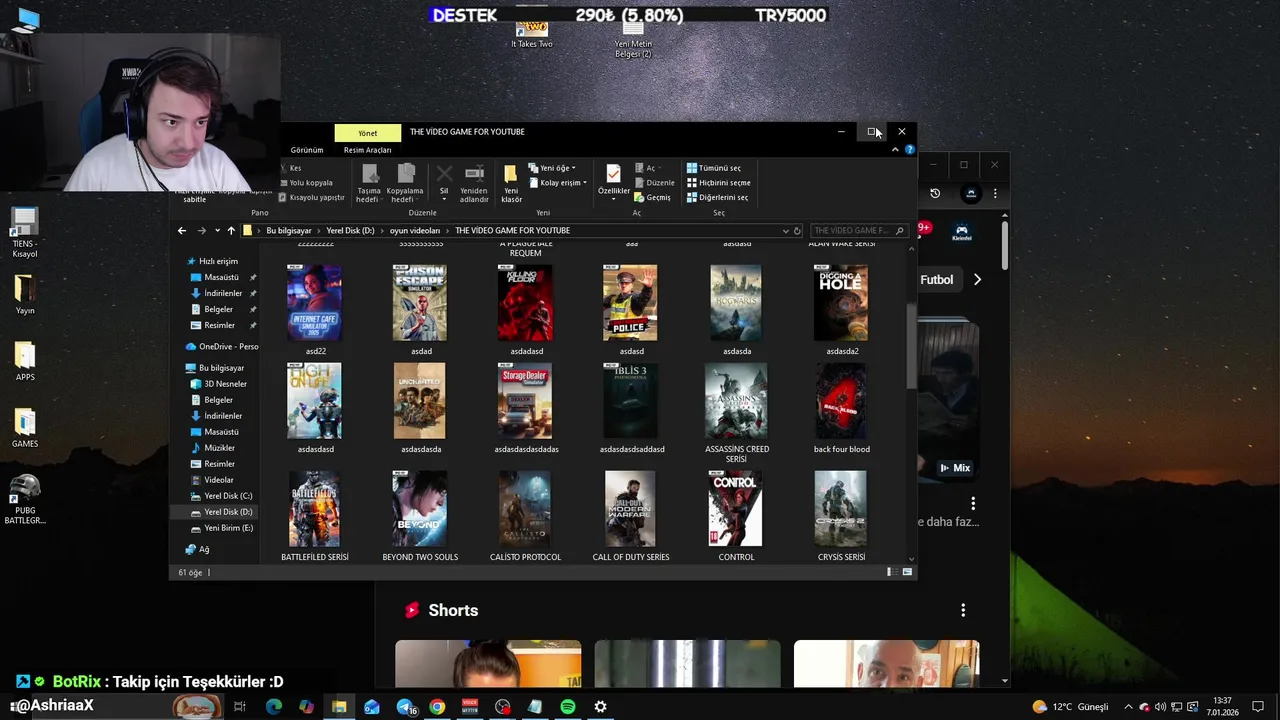Switch to large thumbnails view in status bar
1280x720 pixels.
(x=907, y=572)
